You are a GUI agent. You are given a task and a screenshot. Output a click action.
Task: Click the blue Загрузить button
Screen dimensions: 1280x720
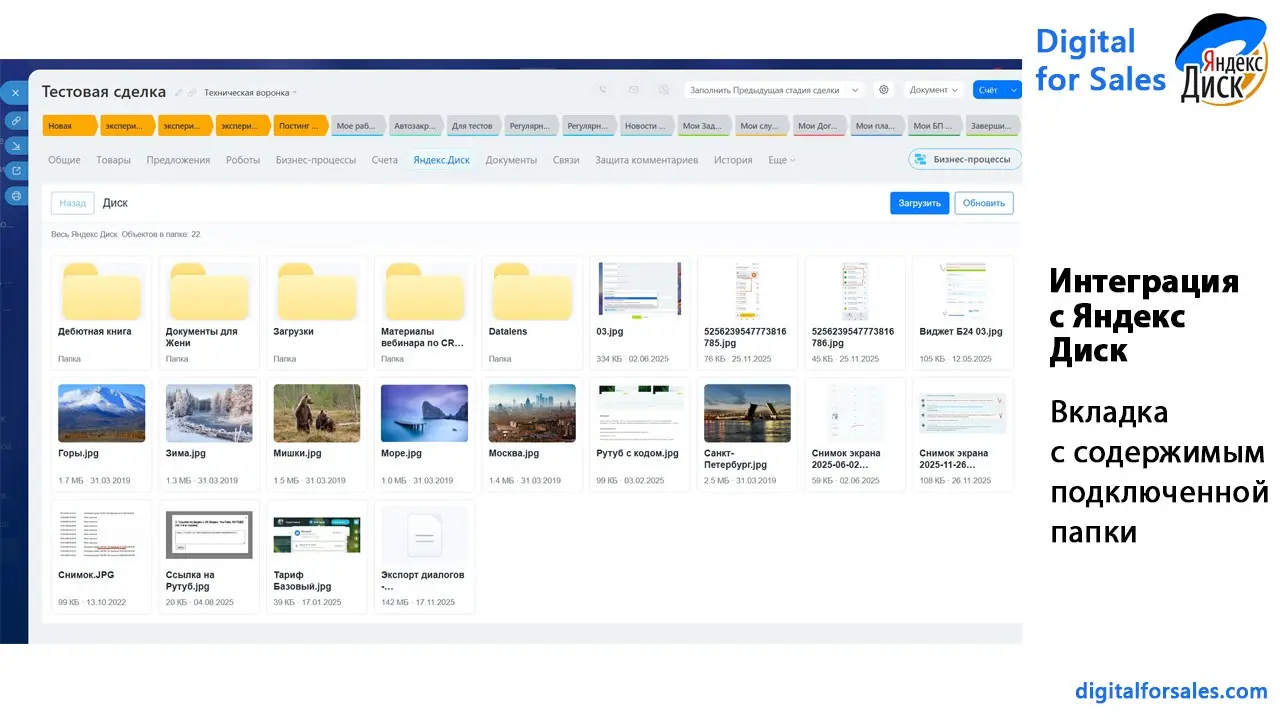(920, 203)
